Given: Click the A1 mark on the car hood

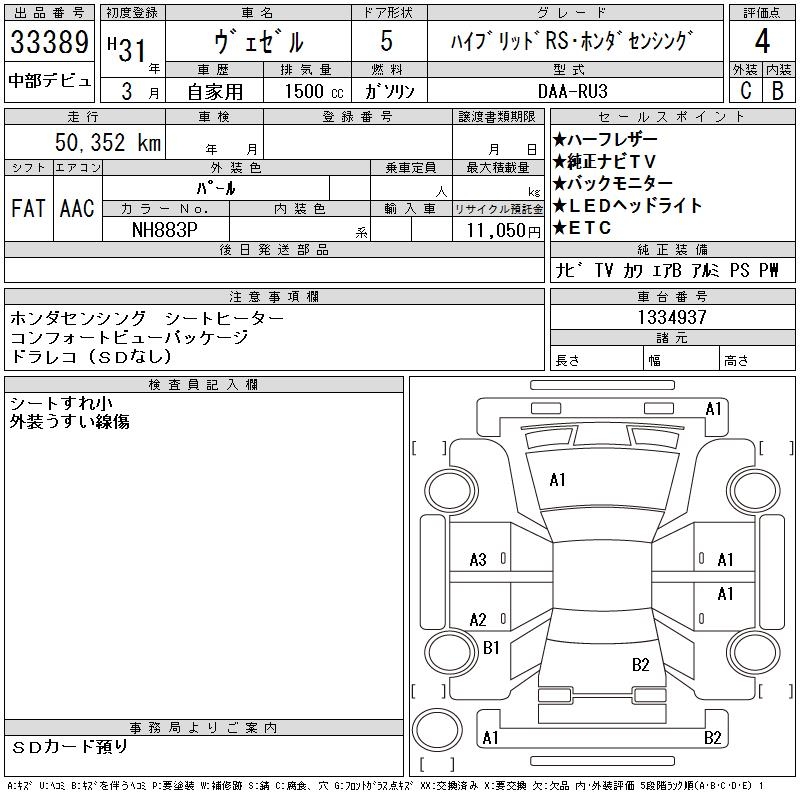Looking at the screenshot, I should point(558,480).
